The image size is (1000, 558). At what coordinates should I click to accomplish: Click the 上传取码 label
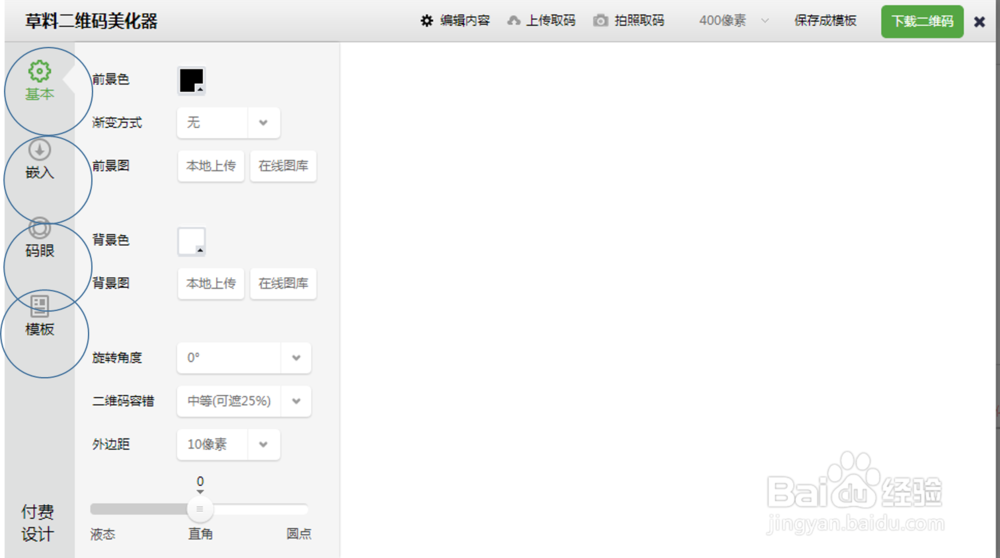tap(550, 20)
